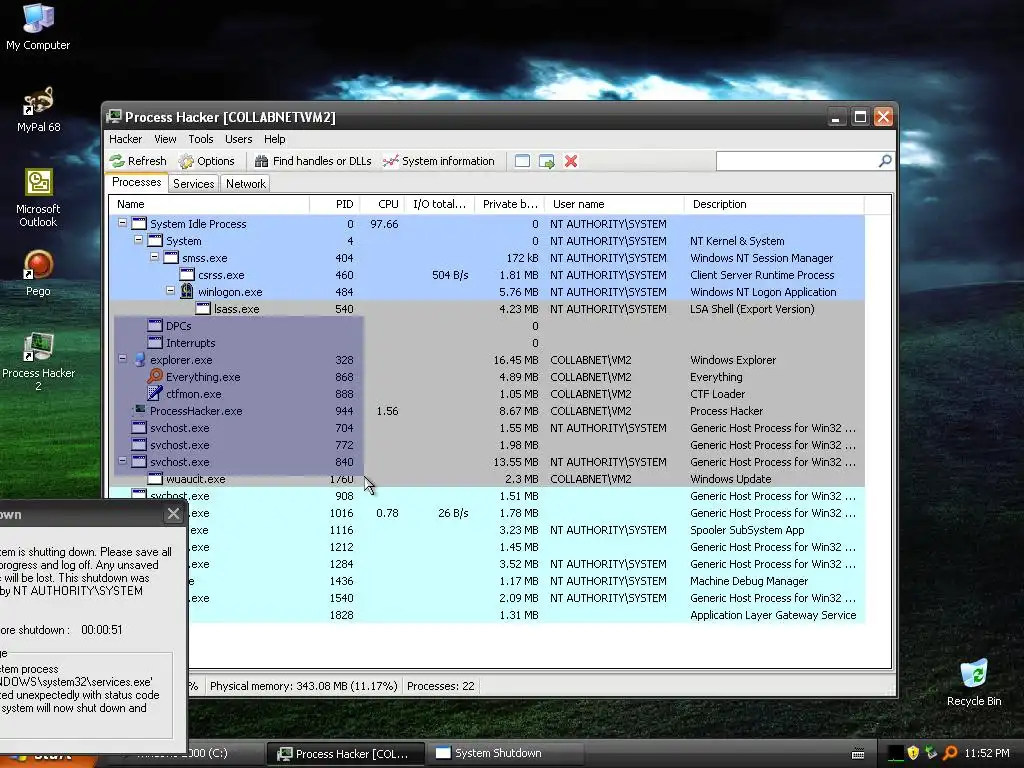Click the search magnifier icon
The image size is (1024, 768).
(885, 161)
